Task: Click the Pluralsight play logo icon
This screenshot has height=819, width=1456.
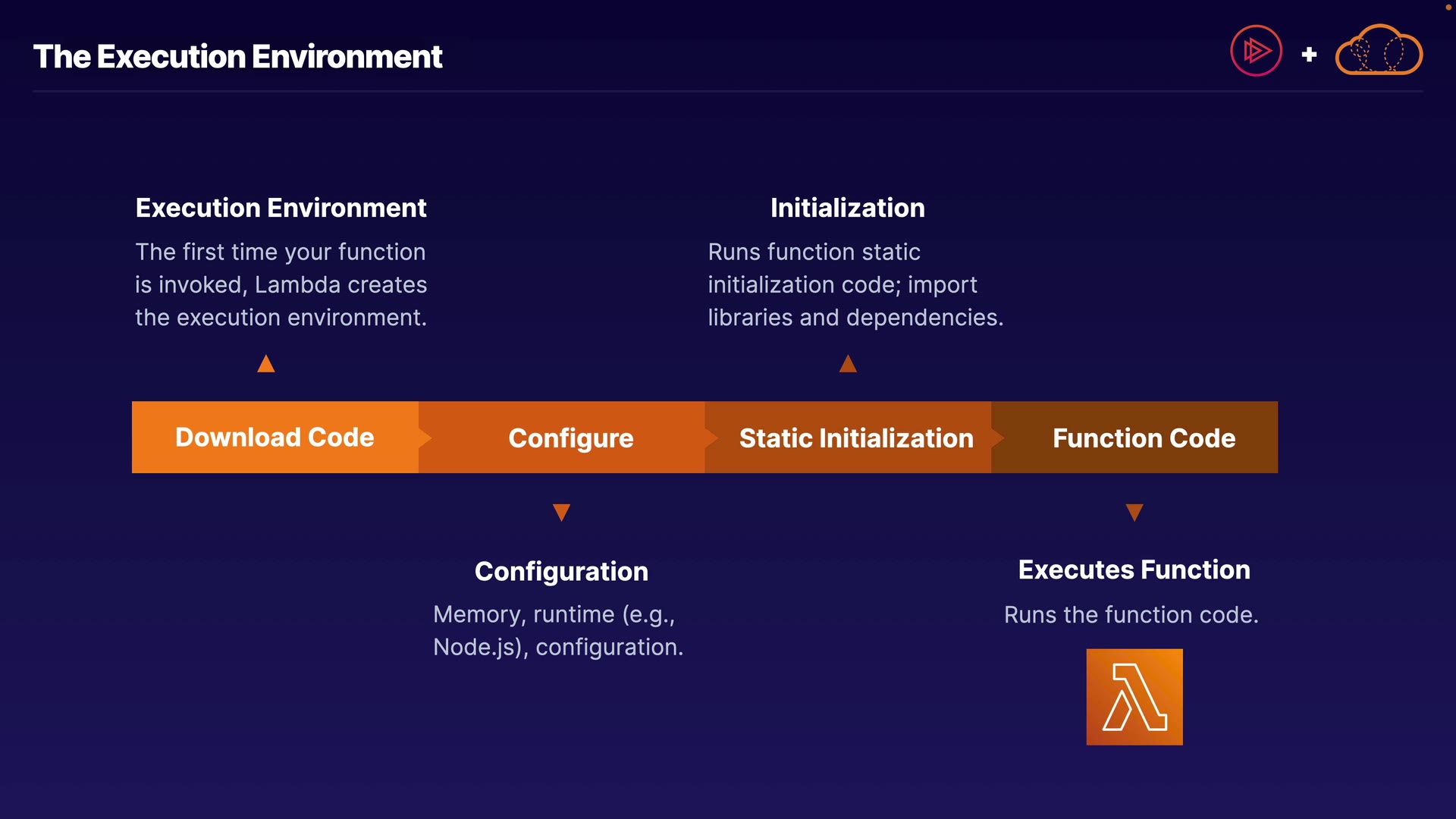Action: click(x=1256, y=52)
